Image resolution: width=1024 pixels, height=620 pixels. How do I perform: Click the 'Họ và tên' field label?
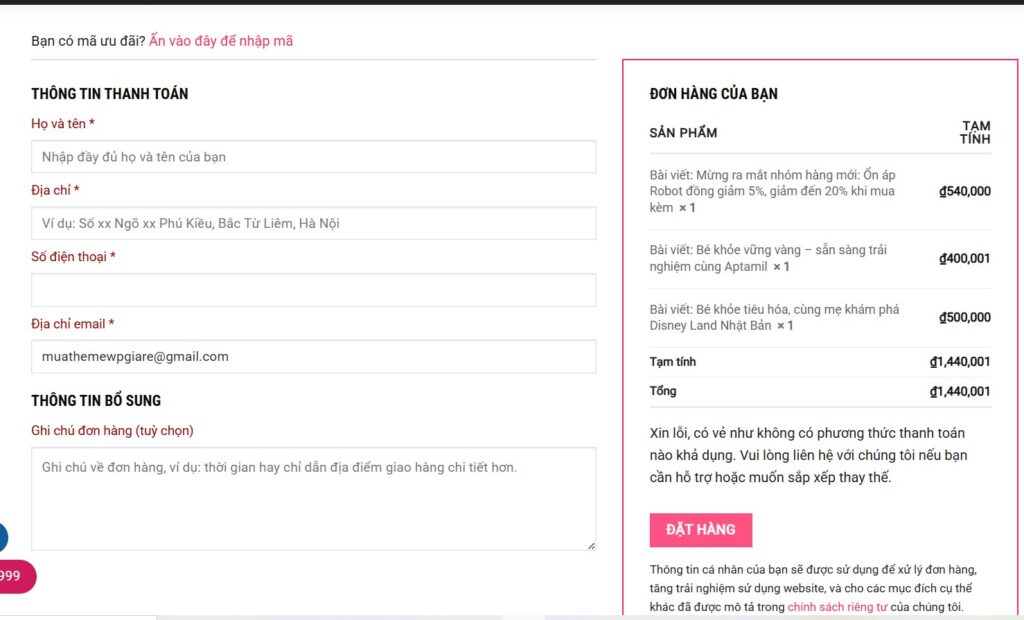pos(62,124)
